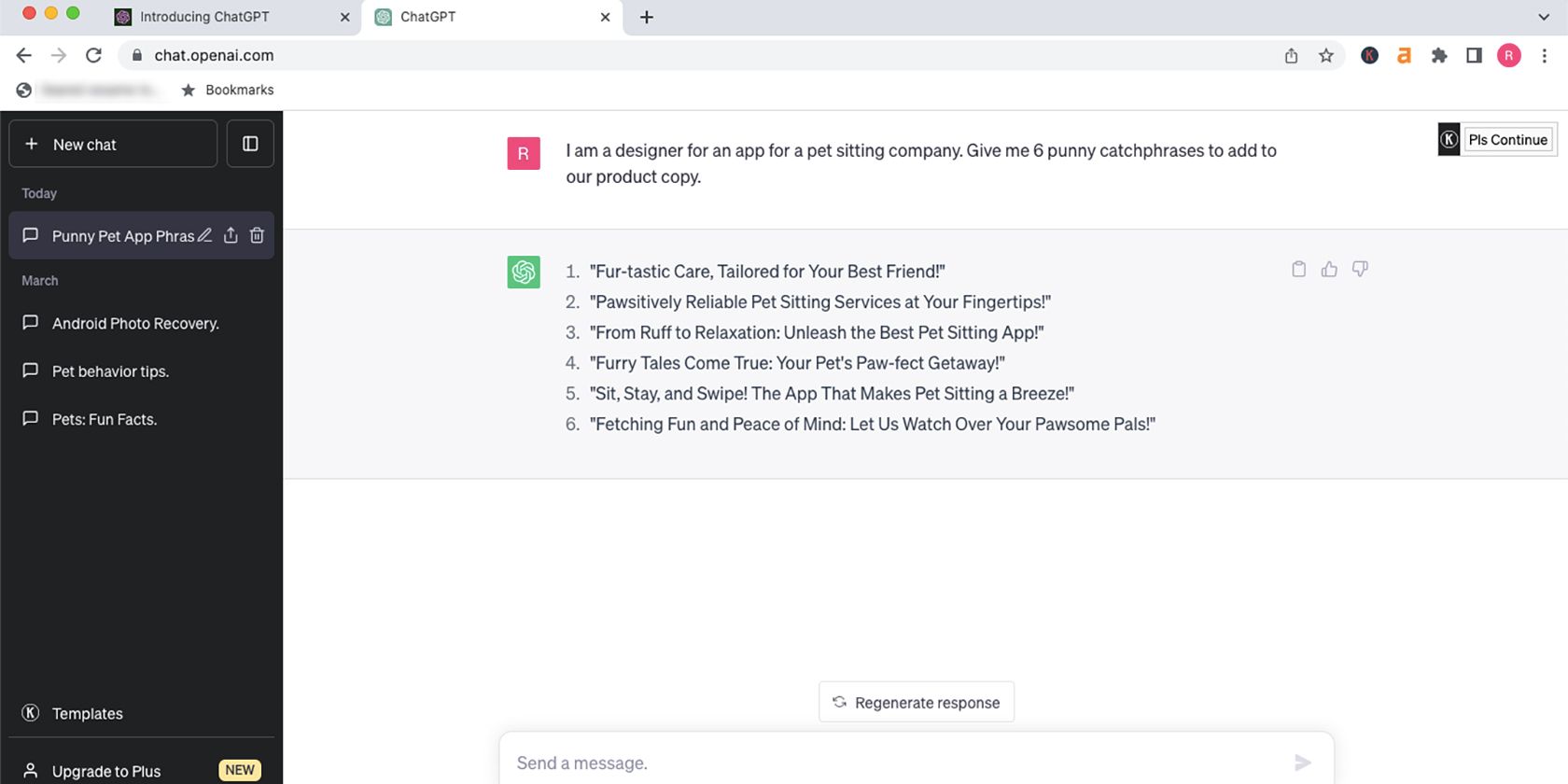Open the Chrome three-dot menu

click(x=1544, y=56)
